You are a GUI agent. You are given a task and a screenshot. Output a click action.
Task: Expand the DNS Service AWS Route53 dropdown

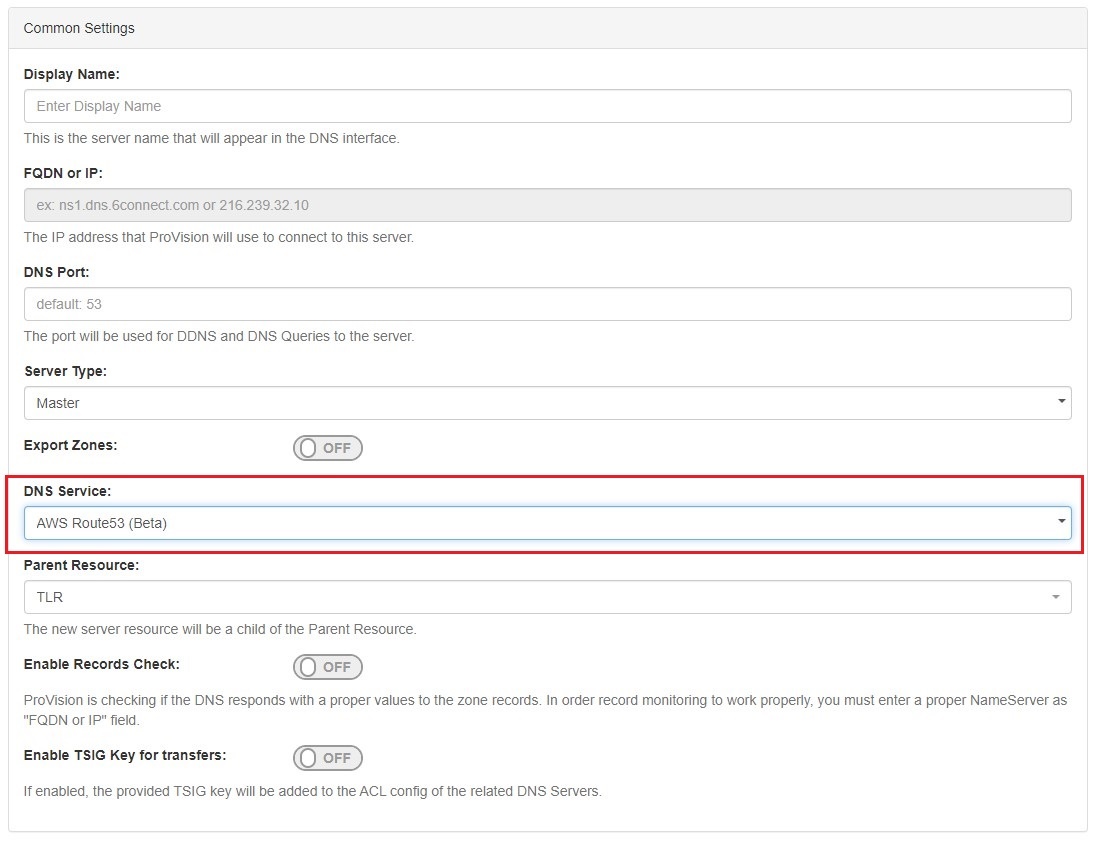[x=547, y=523]
